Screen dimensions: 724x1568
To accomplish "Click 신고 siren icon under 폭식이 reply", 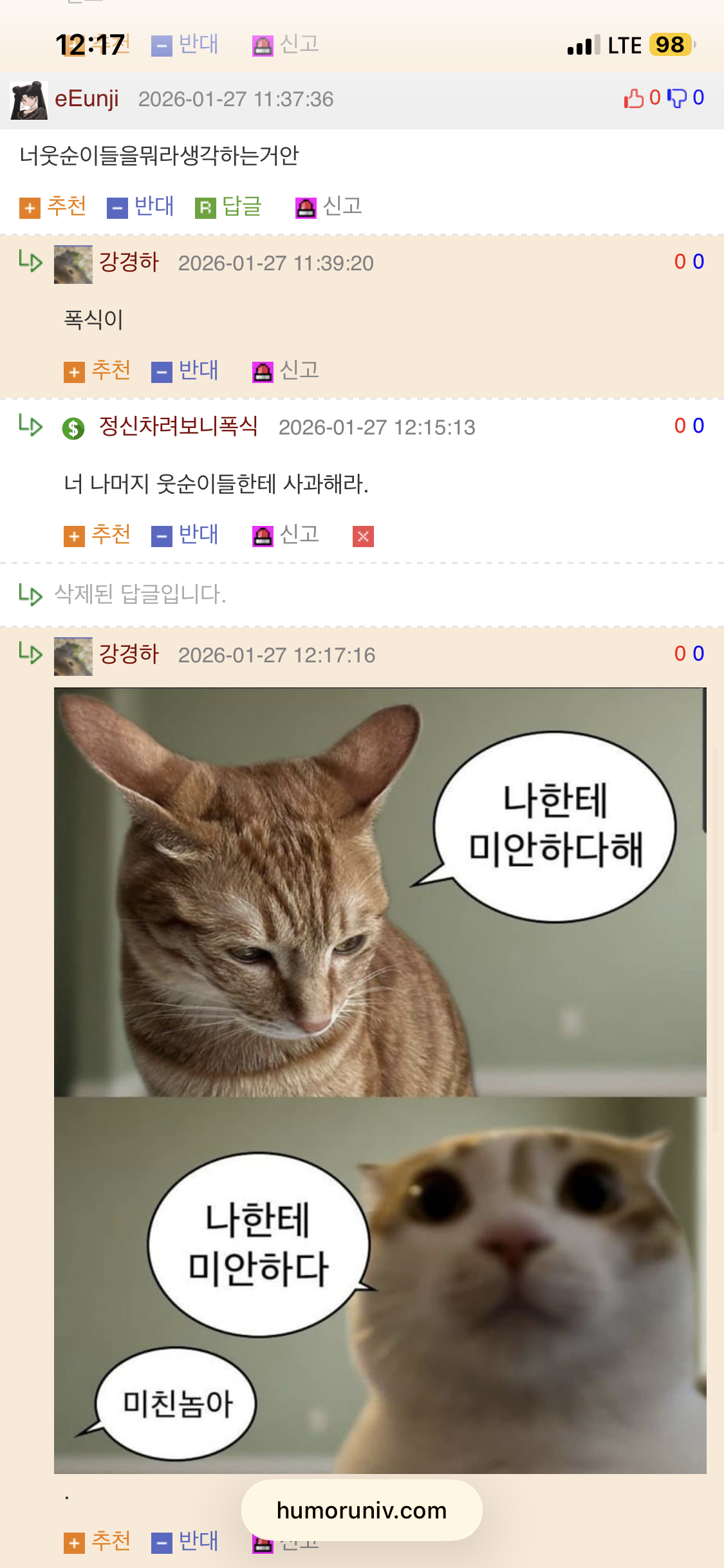I will [x=263, y=372].
